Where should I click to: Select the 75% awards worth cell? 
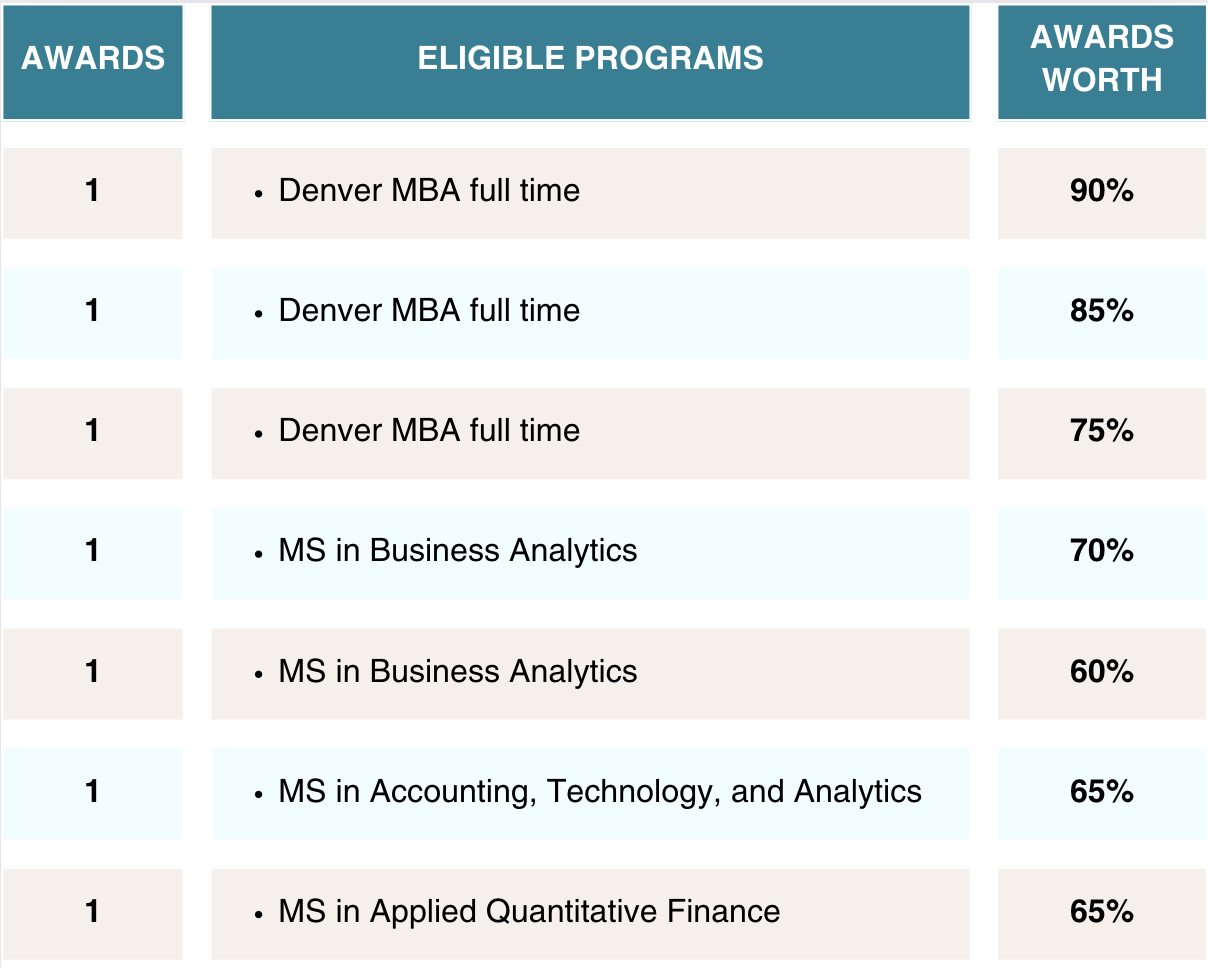[x=1102, y=430]
